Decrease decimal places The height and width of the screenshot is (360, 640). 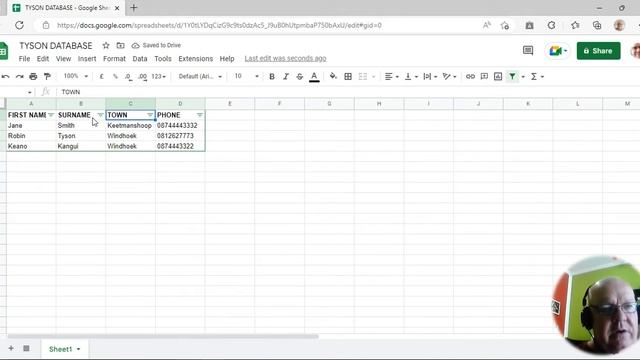[128, 76]
